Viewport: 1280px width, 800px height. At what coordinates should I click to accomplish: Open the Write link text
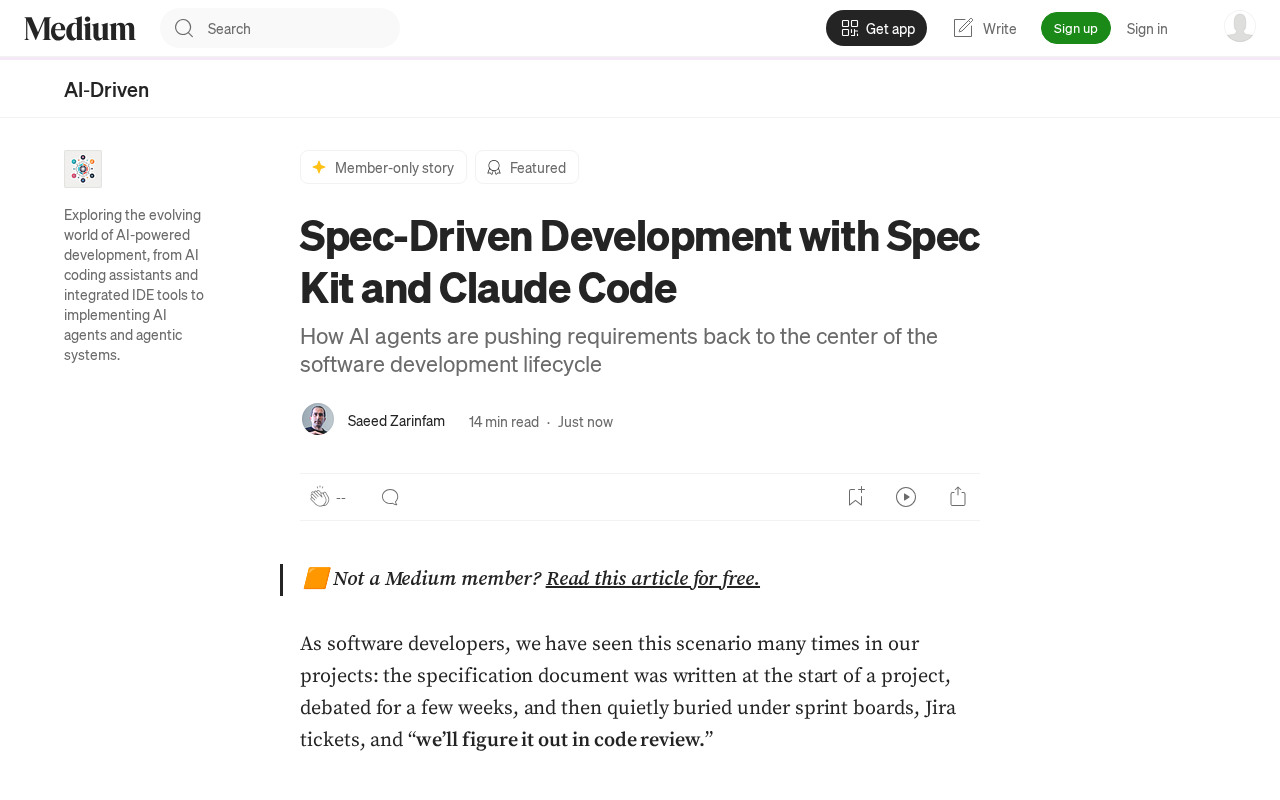tap(1000, 28)
